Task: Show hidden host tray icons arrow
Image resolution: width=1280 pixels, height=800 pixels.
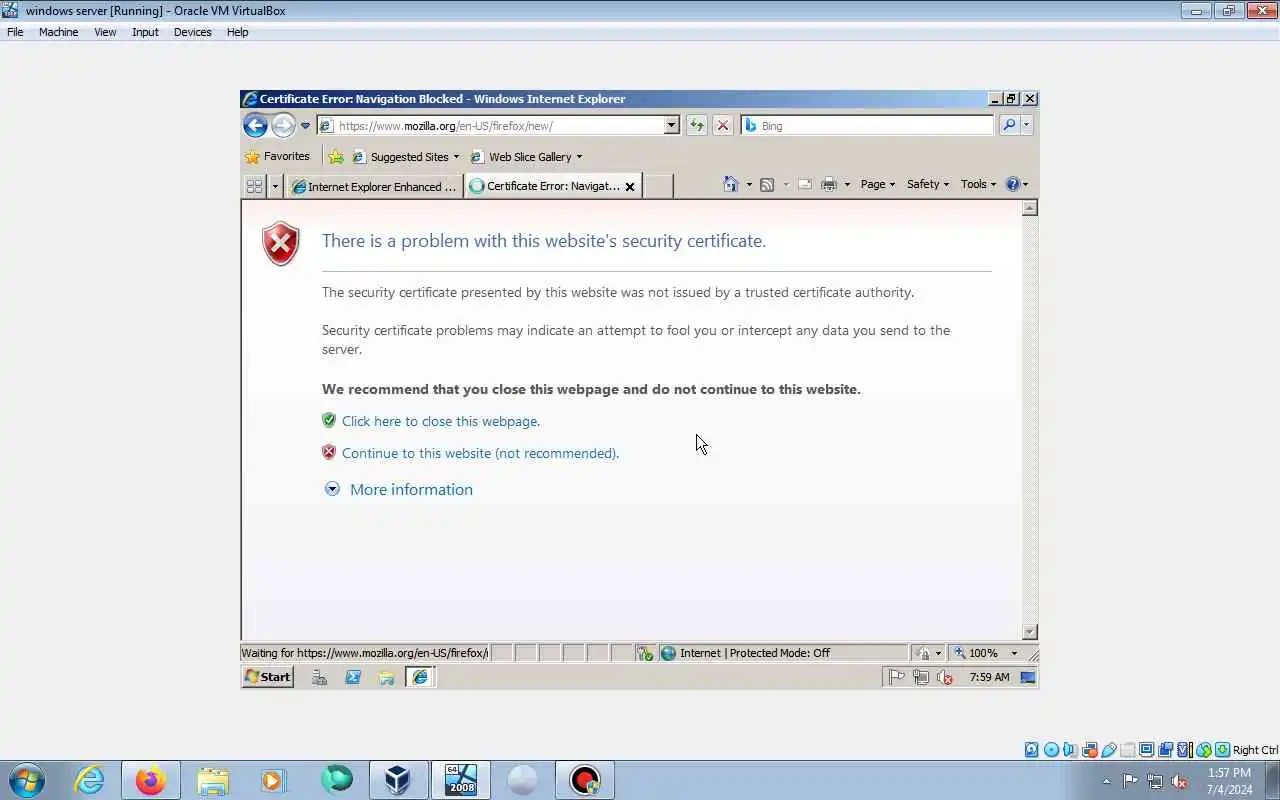Action: point(1106,781)
